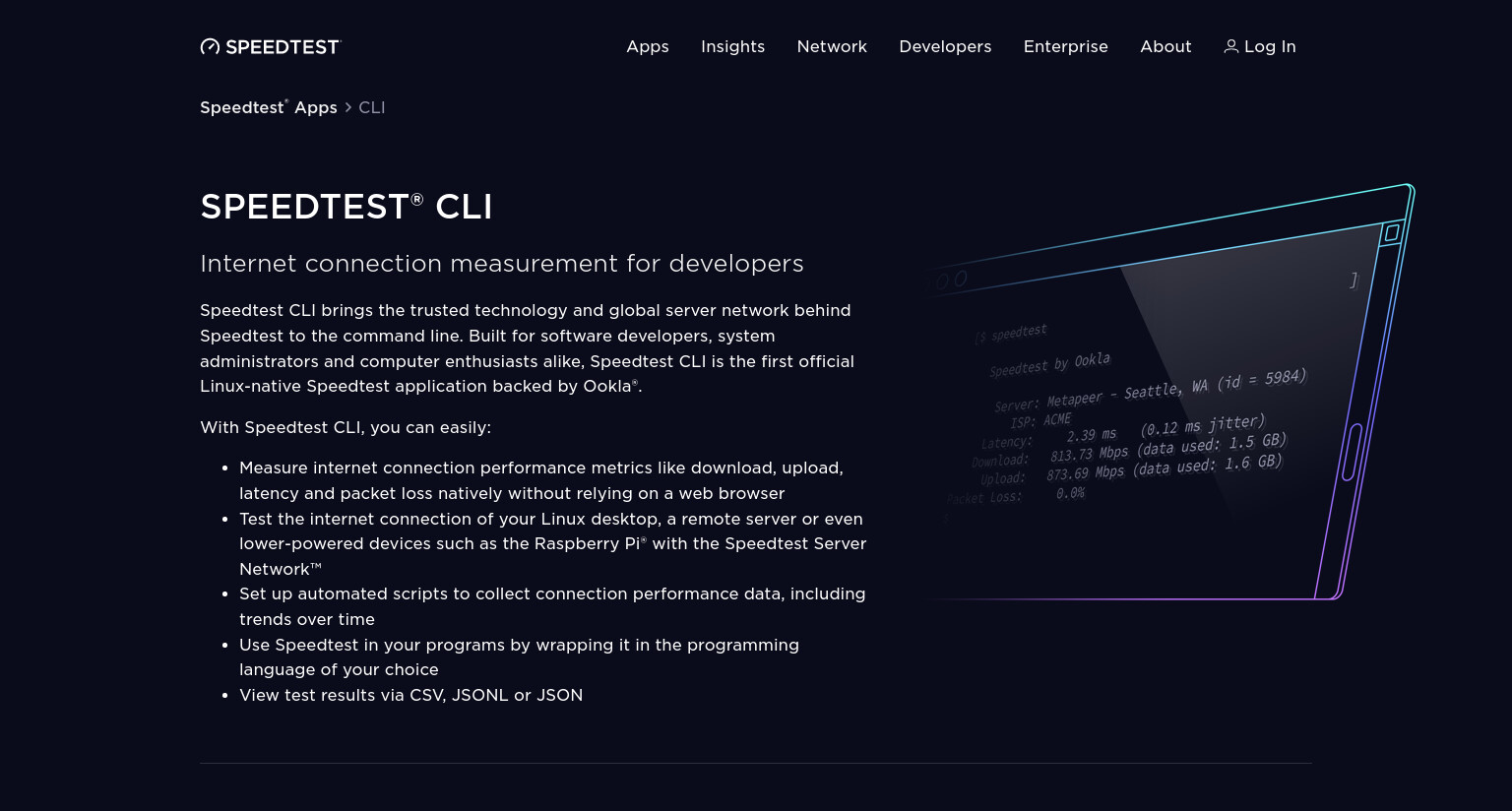This screenshot has height=811, width=1512.
Task: Click bullet starting 'Measure internet connection performance'
Action: pos(541,480)
